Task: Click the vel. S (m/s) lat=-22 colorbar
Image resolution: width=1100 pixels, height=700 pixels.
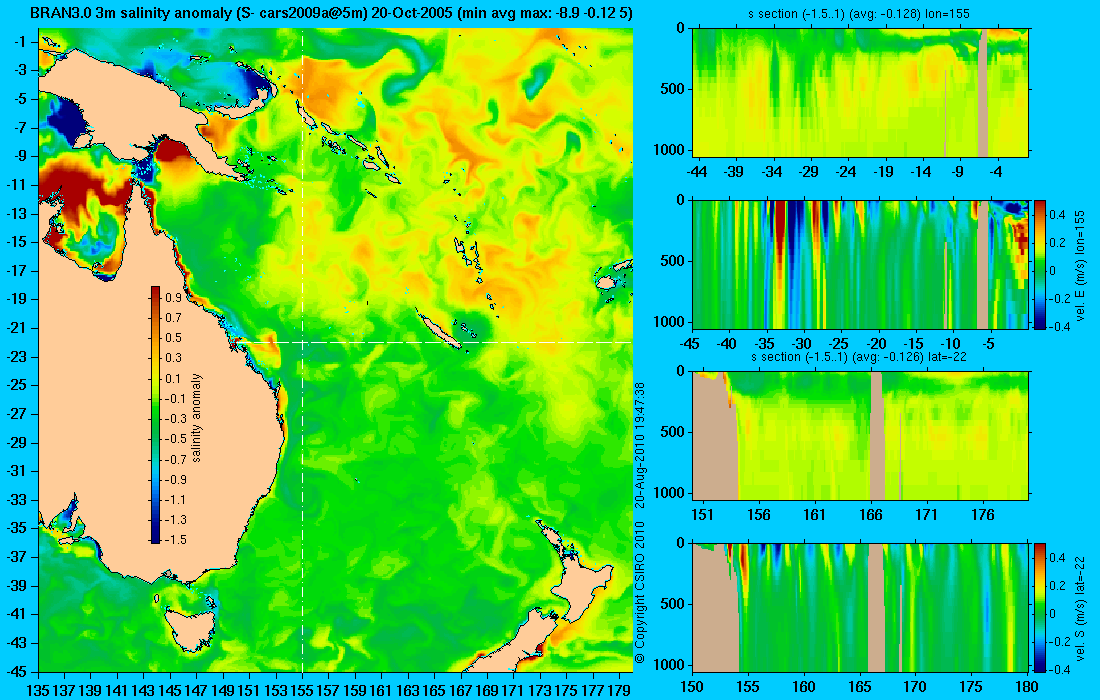Action: point(1039,607)
